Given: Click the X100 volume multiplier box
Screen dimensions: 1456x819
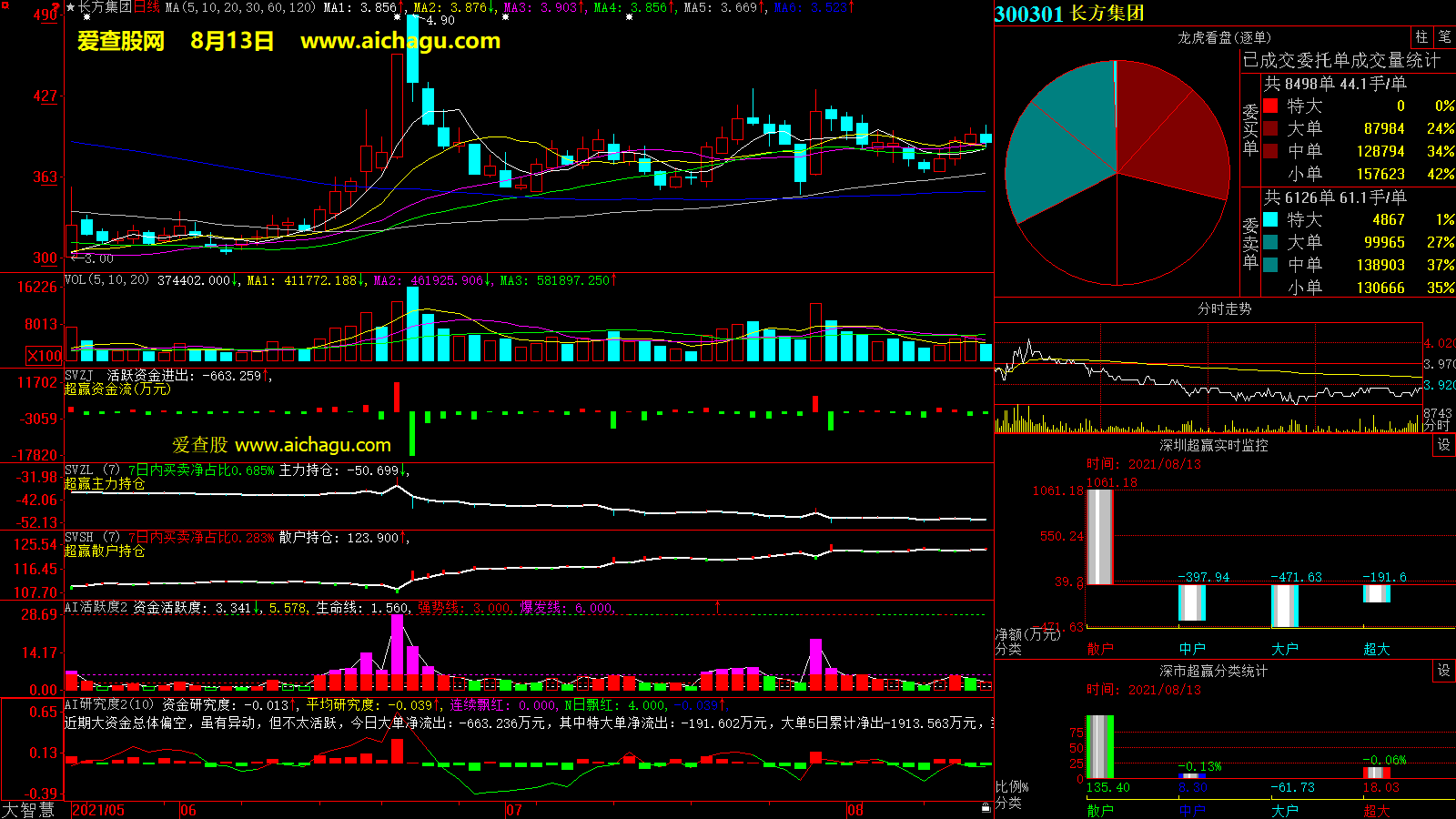Looking at the screenshot, I should coord(44,356).
